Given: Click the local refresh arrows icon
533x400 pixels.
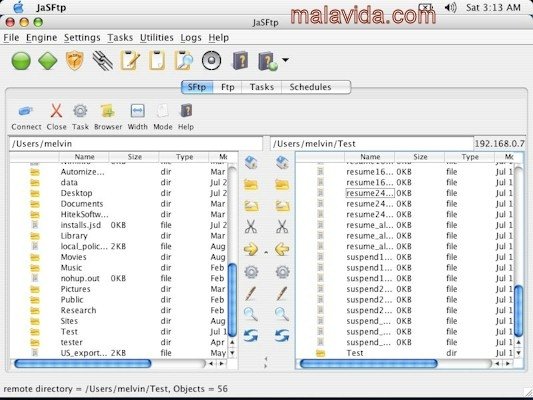Looking at the screenshot, I should (251, 335).
